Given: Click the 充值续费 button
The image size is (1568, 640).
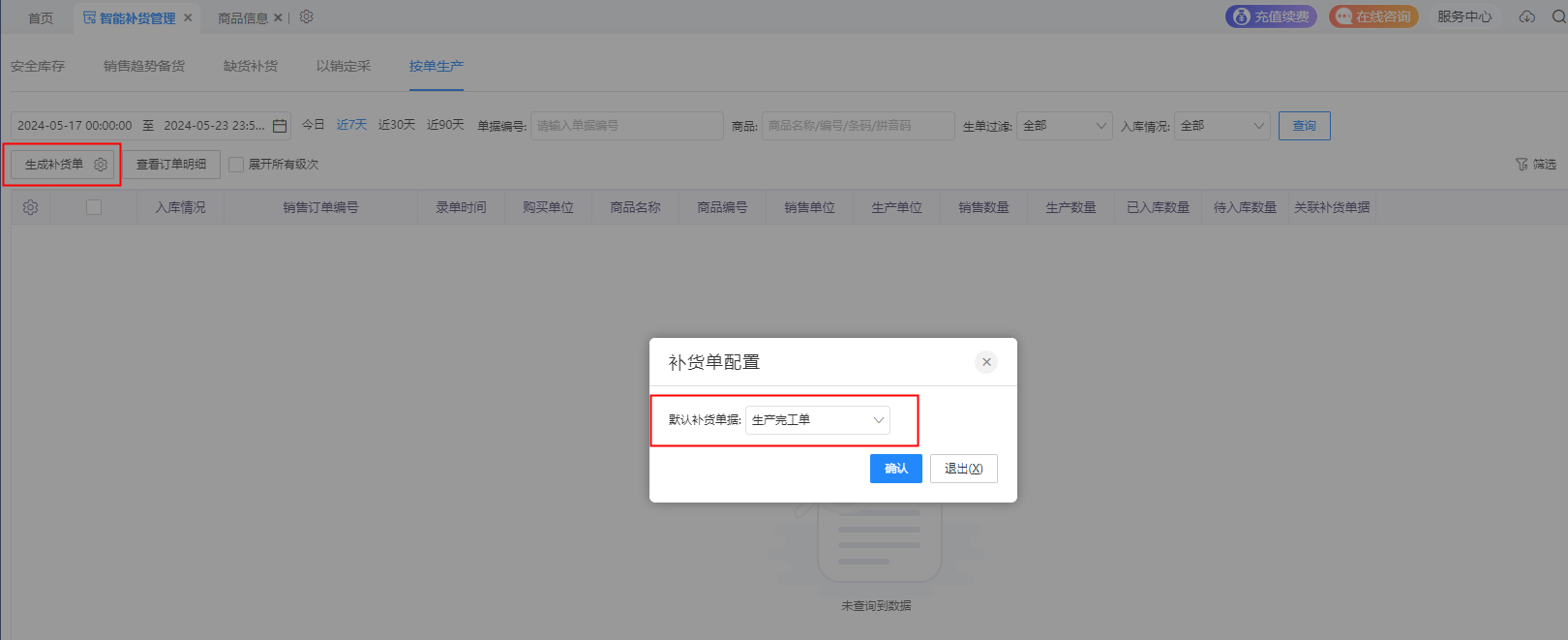Looking at the screenshot, I should tap(1271, 16).
